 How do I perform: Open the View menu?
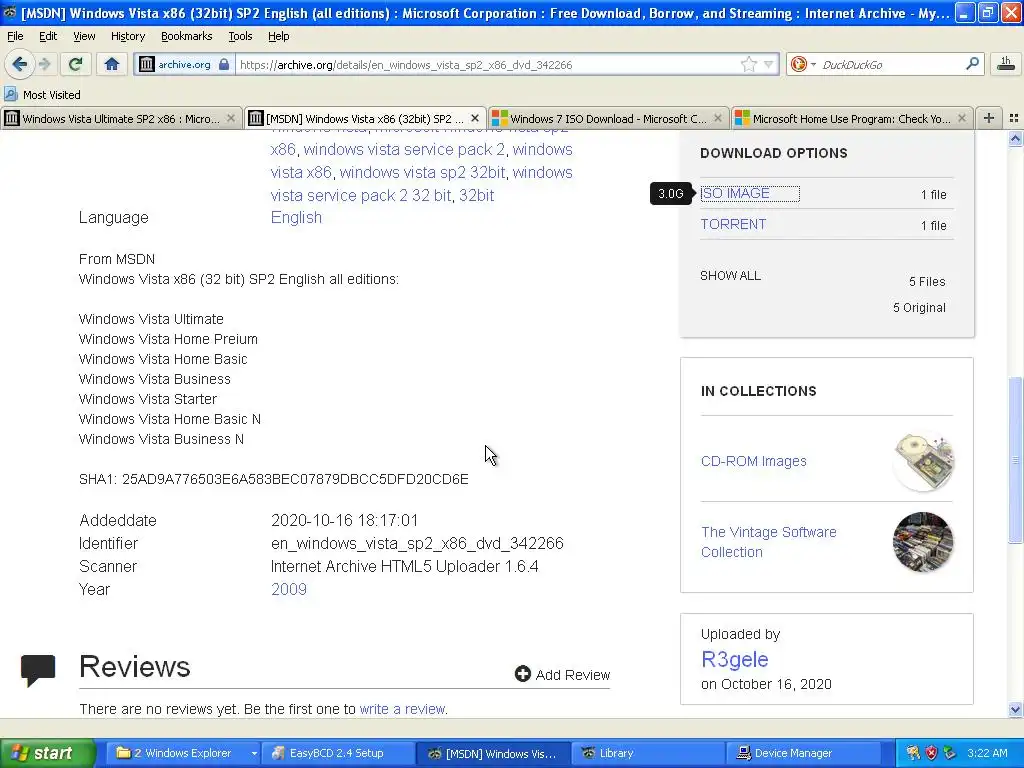(84, 36)
